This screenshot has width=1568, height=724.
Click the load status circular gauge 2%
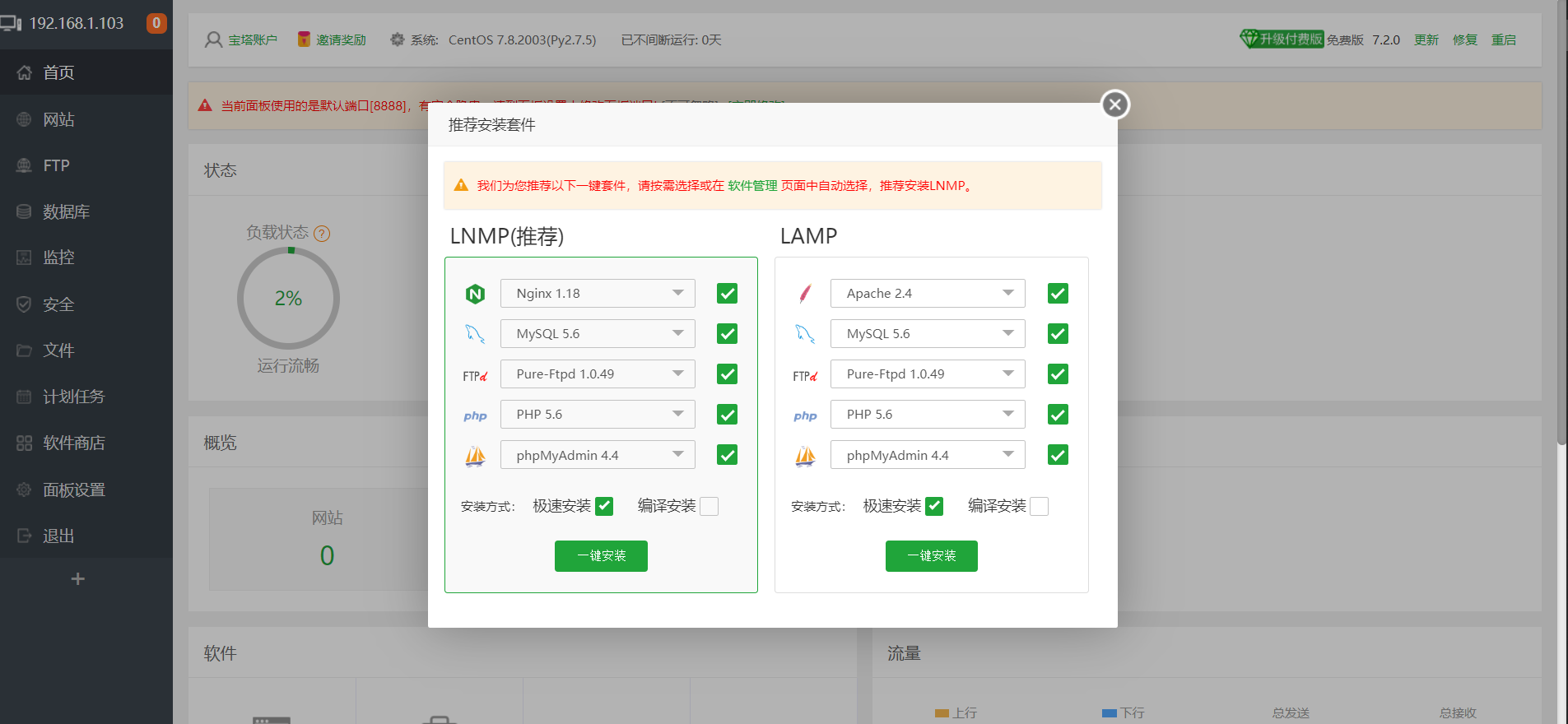coord(288,299)
